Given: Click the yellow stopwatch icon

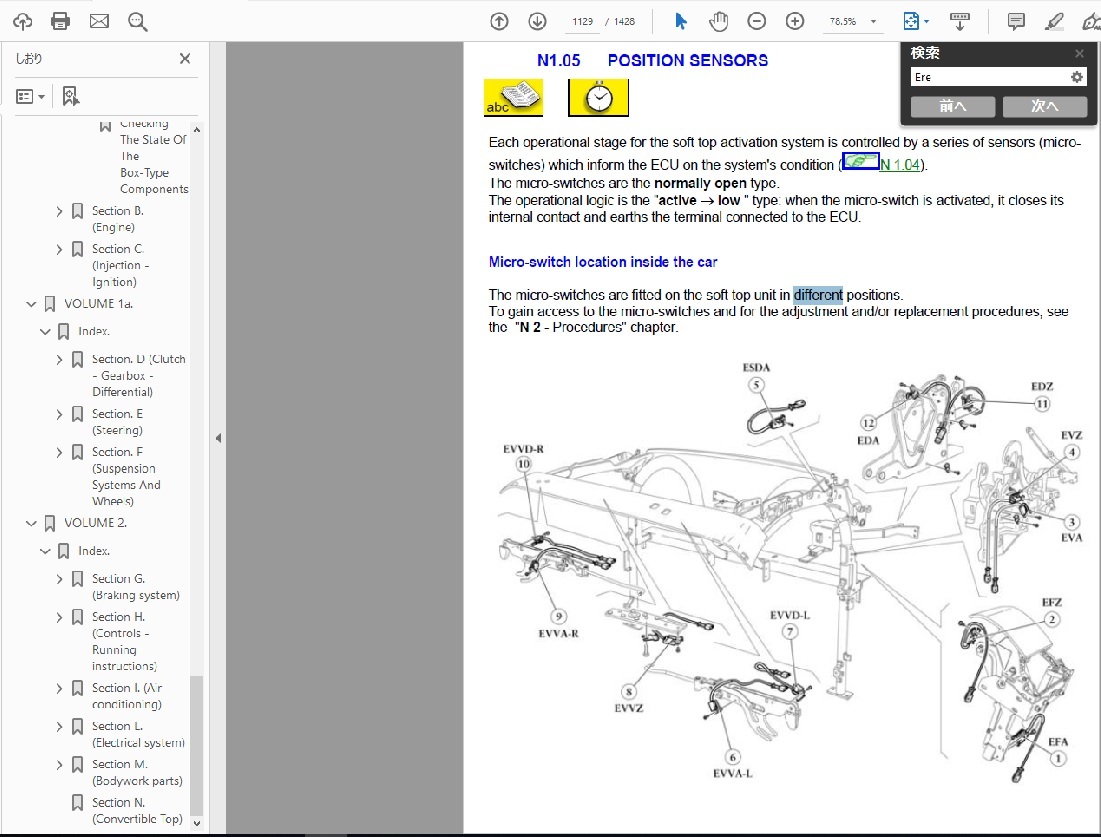Looking at the screenshot, I should [x=598, y=97].
